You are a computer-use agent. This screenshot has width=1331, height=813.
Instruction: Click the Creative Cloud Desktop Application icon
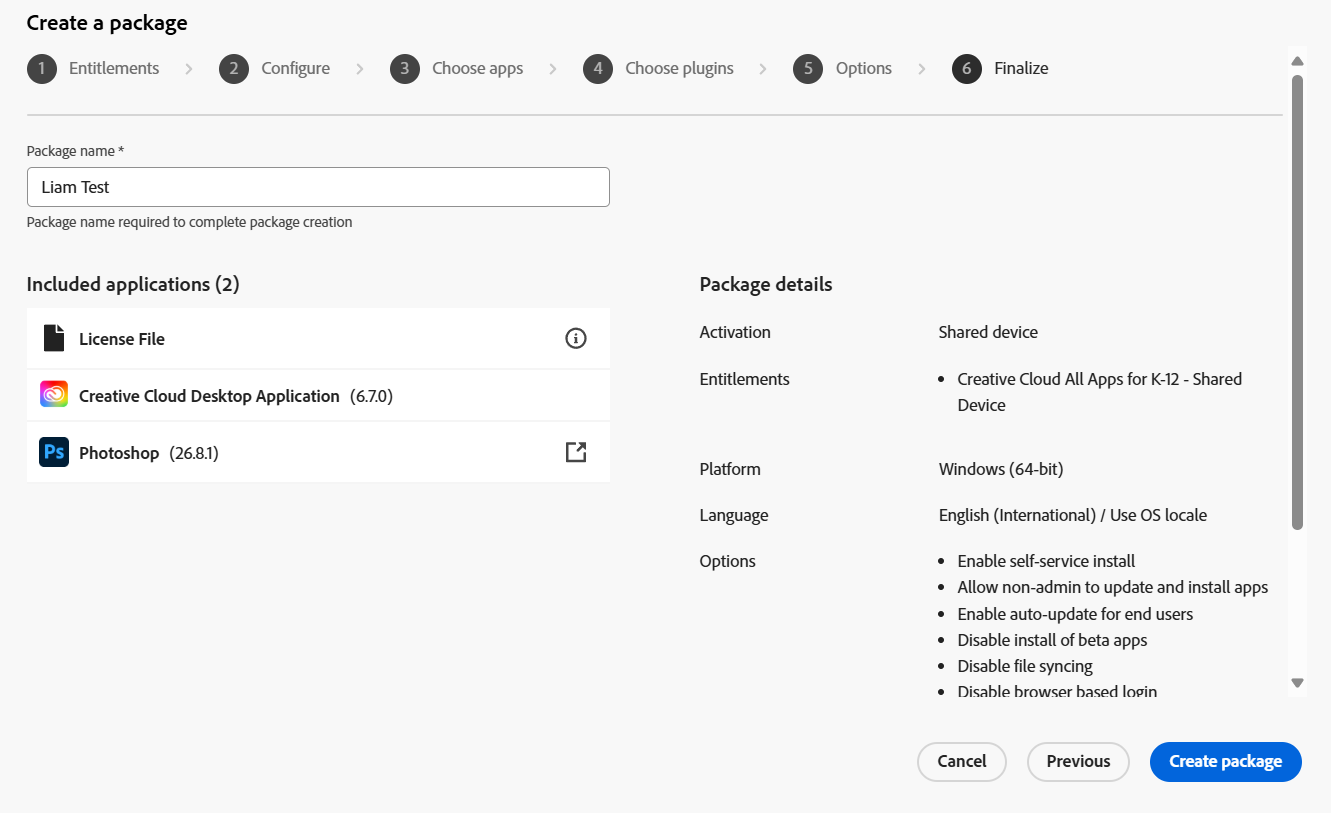click(x=54, y=395)
